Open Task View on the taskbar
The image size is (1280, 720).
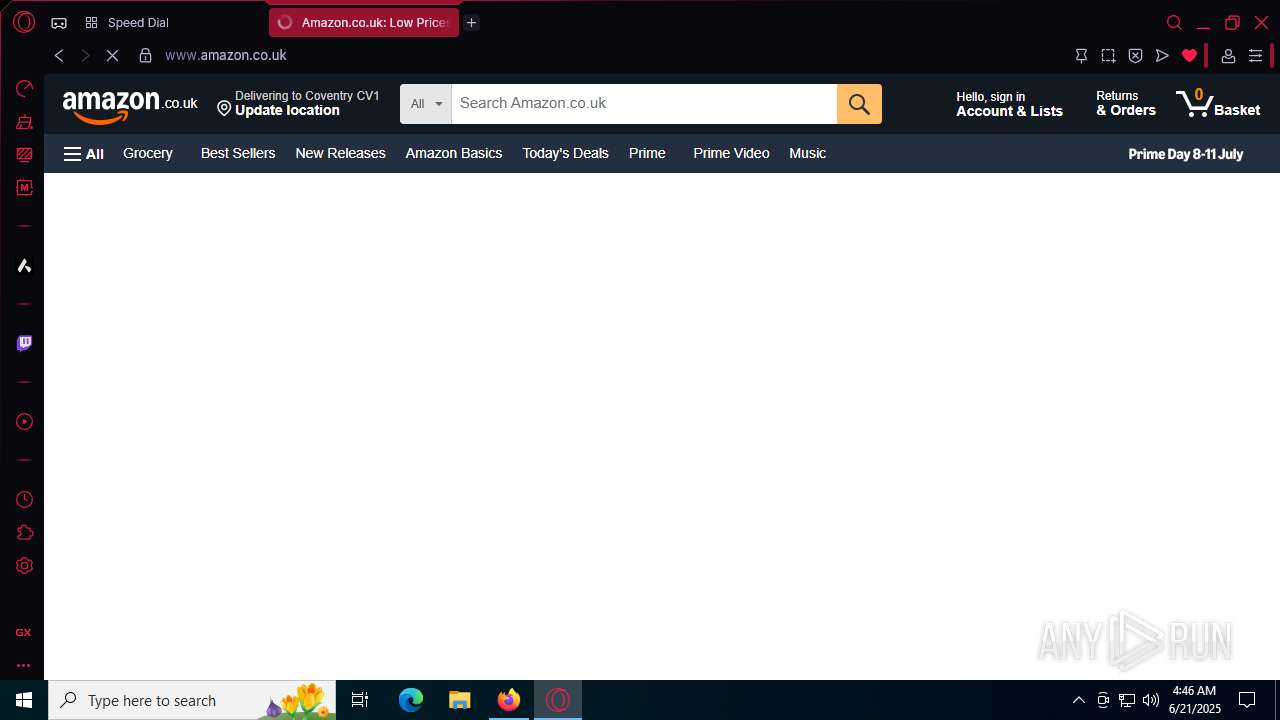pyautogui.click(x=360, y=700)
